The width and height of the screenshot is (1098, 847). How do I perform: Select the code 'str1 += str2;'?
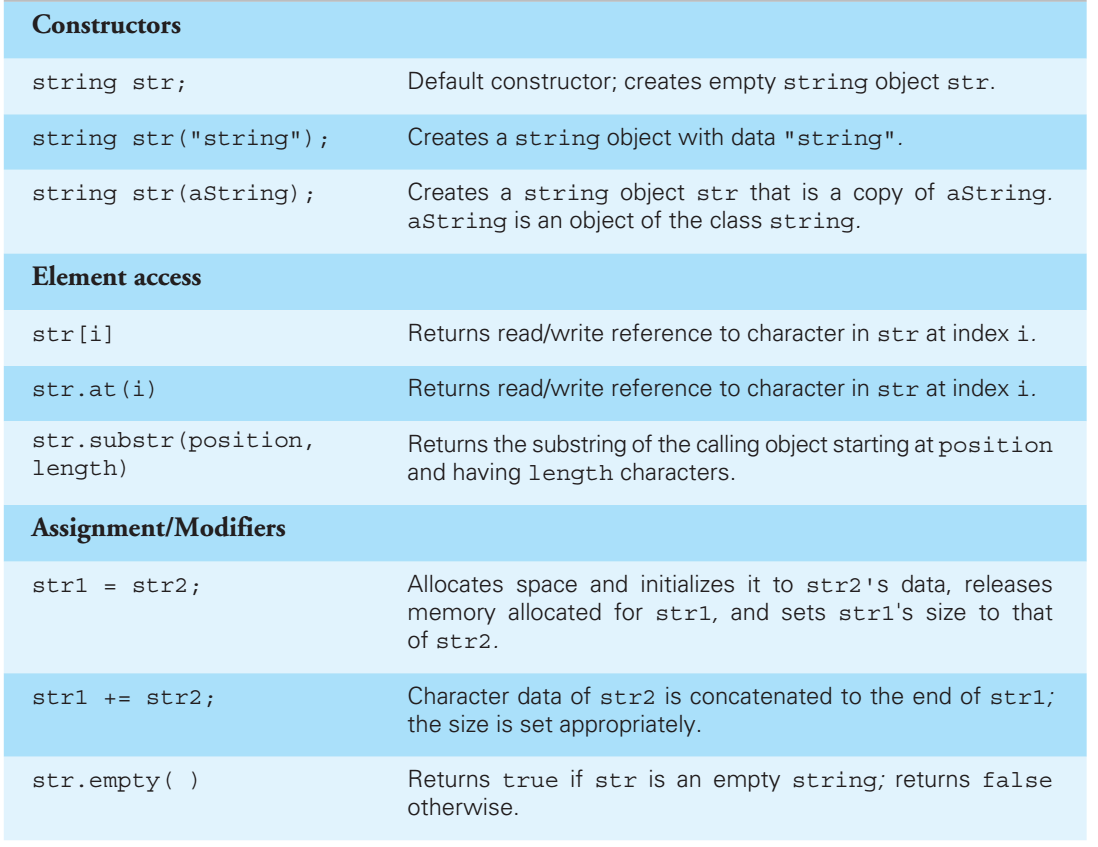(123, 697)
